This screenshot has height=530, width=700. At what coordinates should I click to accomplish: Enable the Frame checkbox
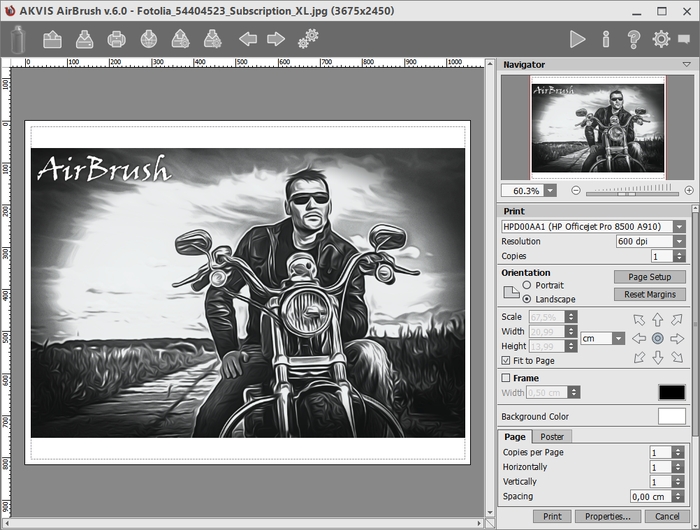tap(506, 378)
